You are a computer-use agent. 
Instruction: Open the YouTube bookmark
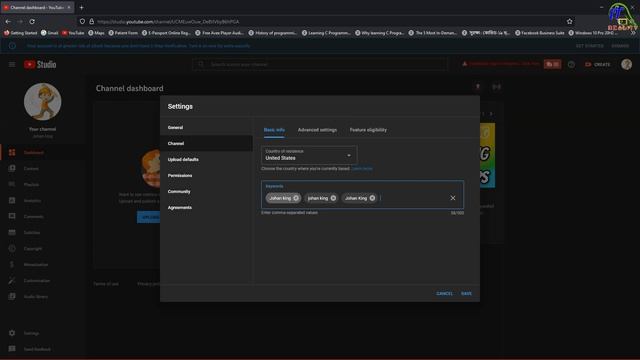(73, 33)
